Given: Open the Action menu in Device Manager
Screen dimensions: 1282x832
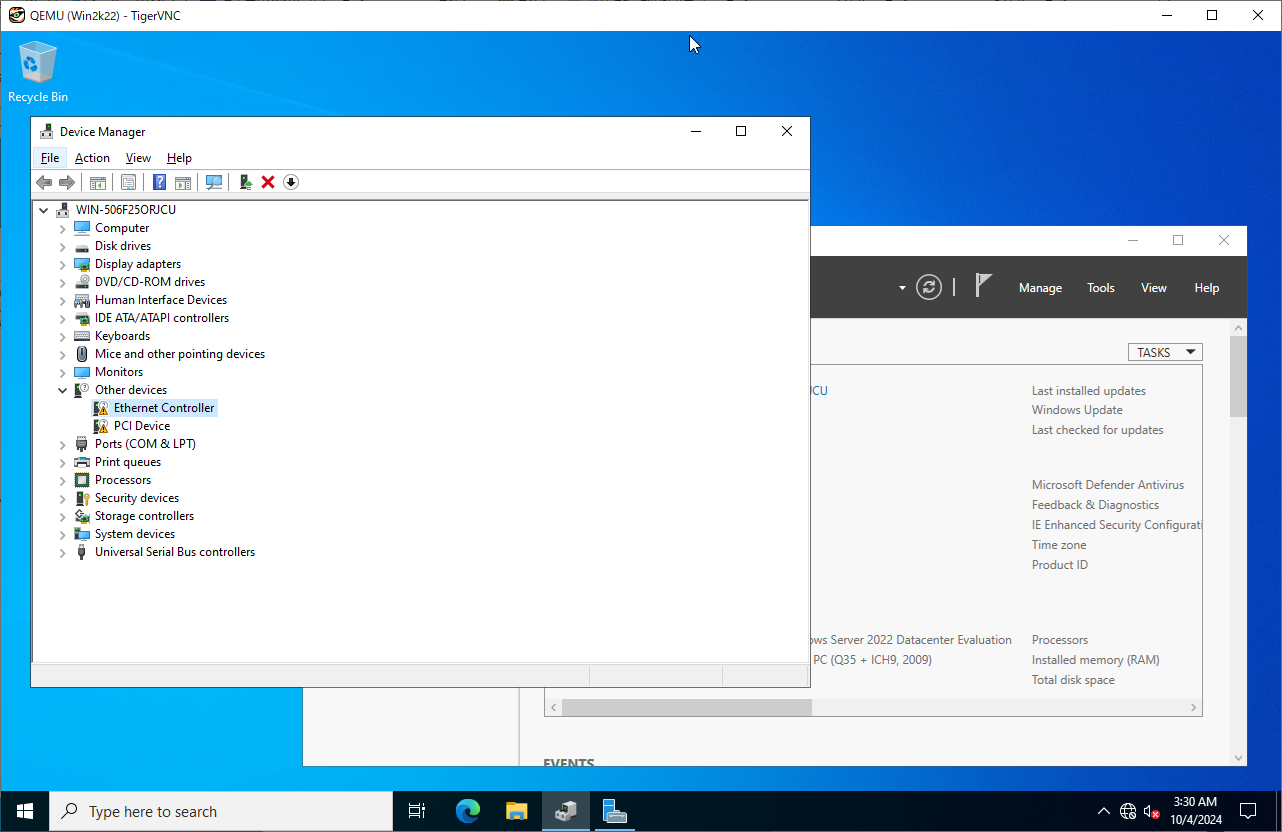Looking at the screenshot, I should (x=92, y=158).
